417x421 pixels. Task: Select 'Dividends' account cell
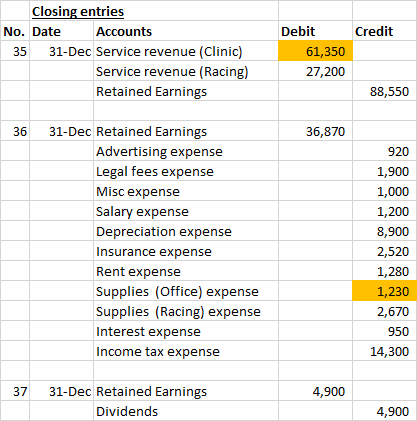tap(186, 411)
